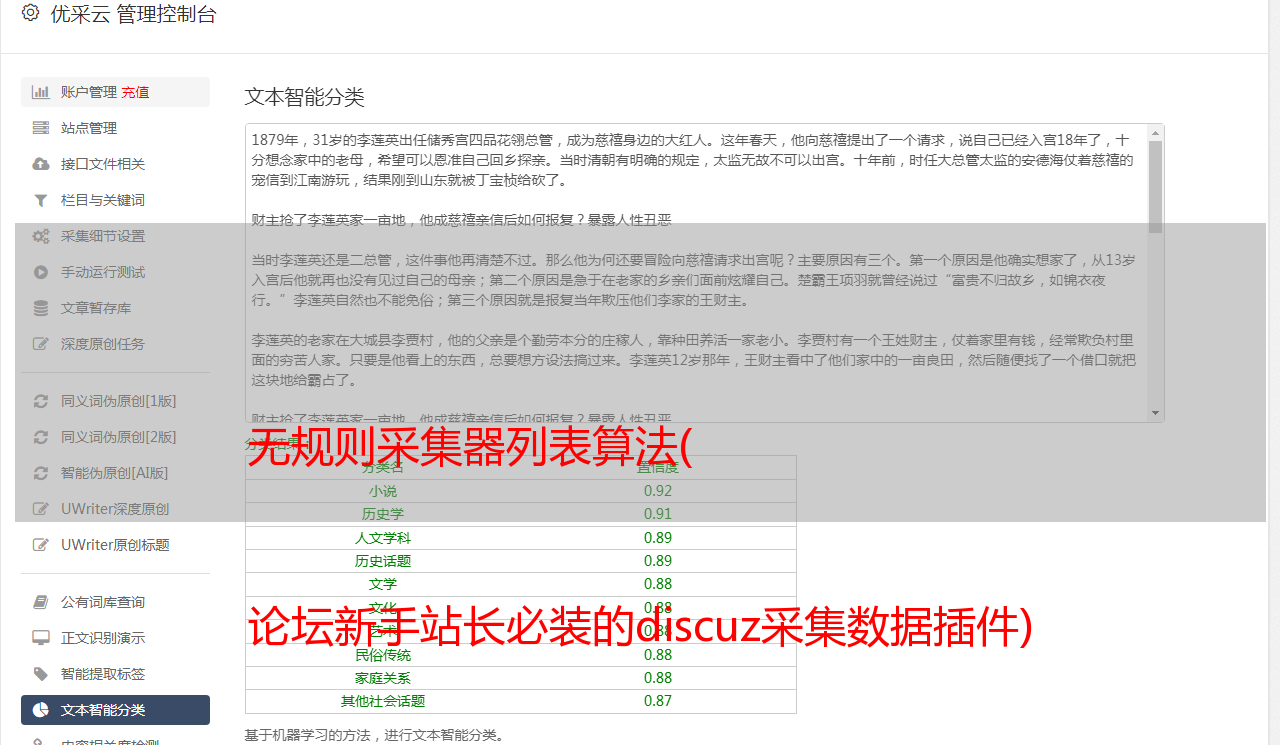
Task: Click the 家庭关系 category cell
Action: click(x=383, y=678)
